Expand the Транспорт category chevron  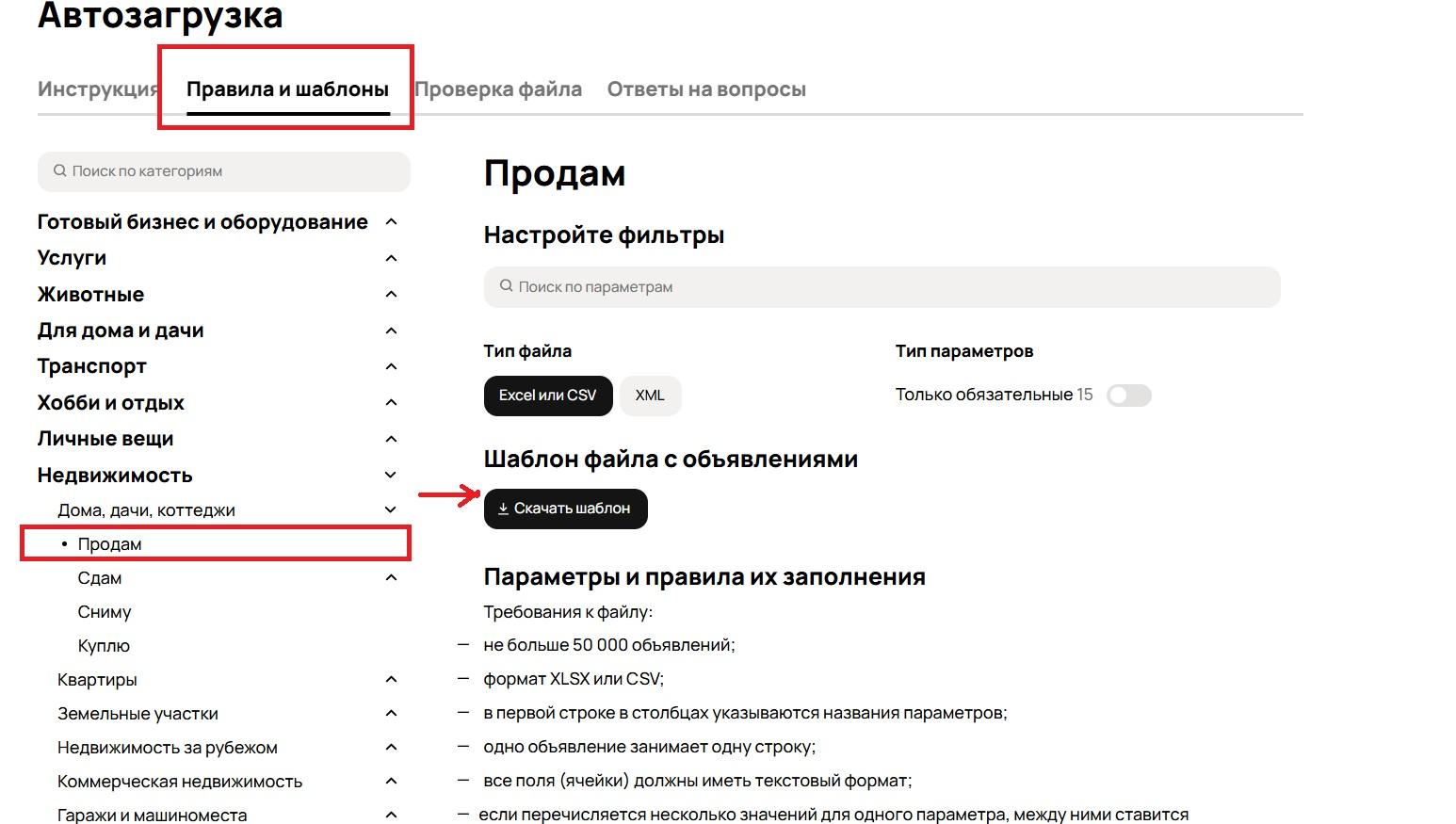pyautogui.click(x=392, y=366)
